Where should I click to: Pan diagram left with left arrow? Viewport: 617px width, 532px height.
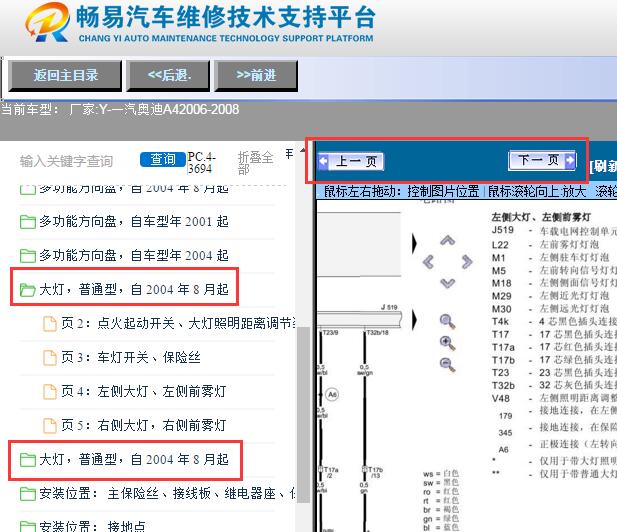pyautogui.click(x=428, y=262)
